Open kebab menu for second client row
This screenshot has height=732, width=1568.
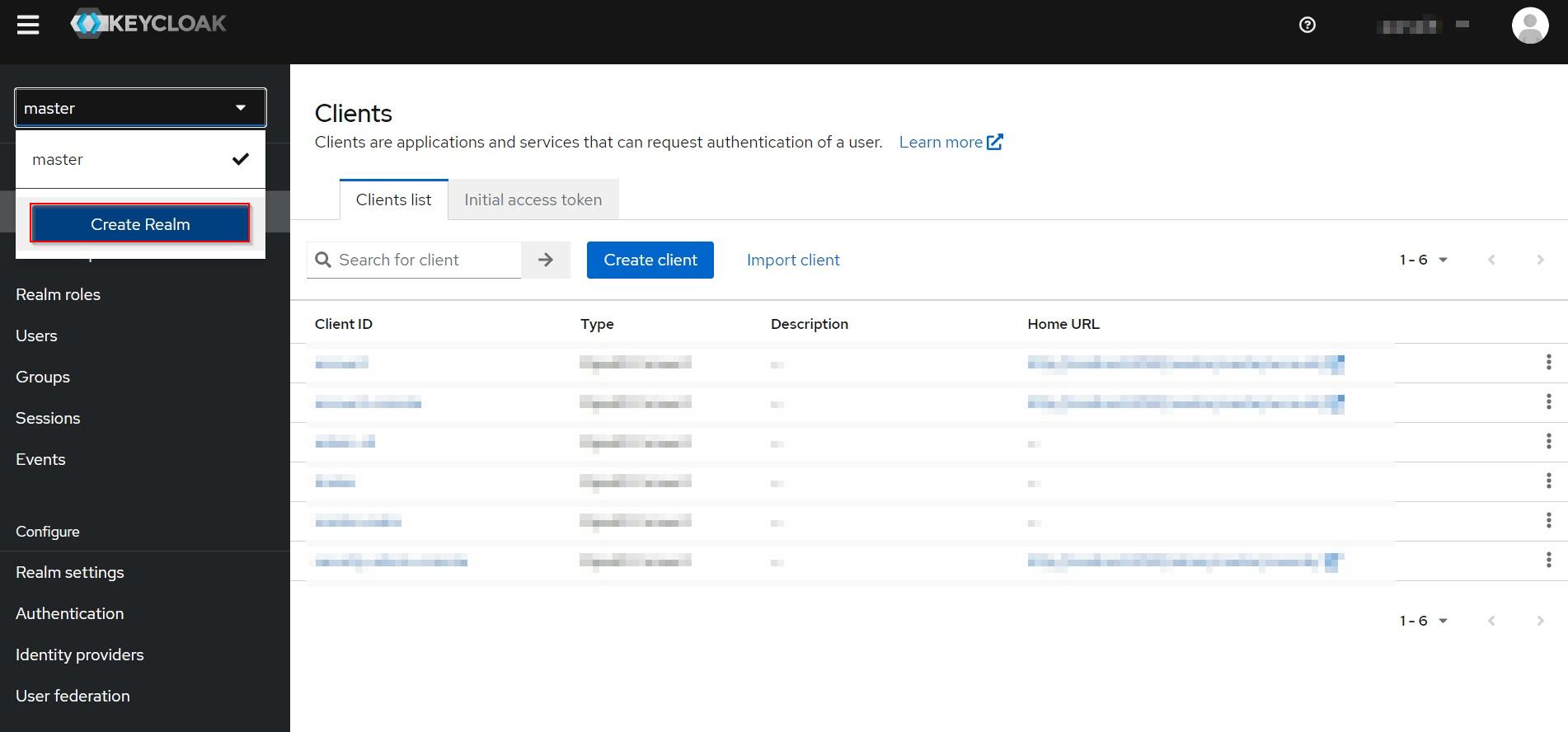(x=1548, y=401)
